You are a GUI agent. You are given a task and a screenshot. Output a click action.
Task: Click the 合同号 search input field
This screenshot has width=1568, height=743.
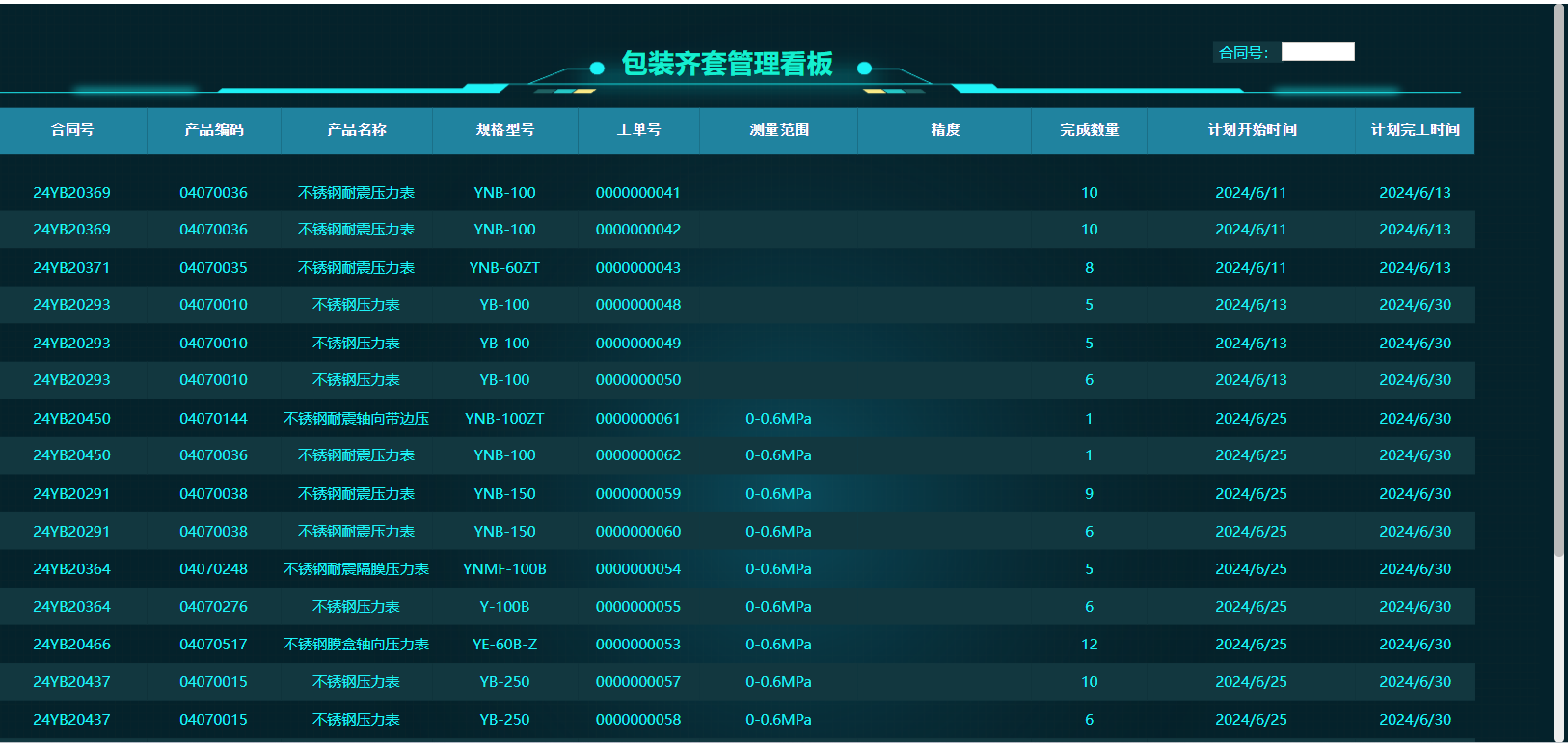pyautogui.click(x=1317, y=52)
